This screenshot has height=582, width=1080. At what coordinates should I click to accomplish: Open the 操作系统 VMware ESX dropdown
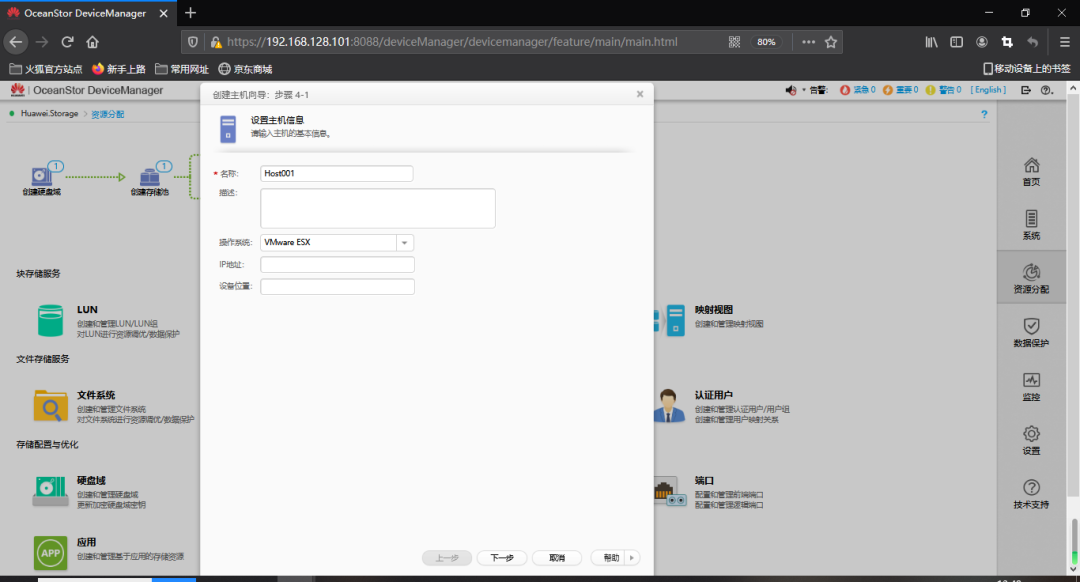[x=404, y=242]
